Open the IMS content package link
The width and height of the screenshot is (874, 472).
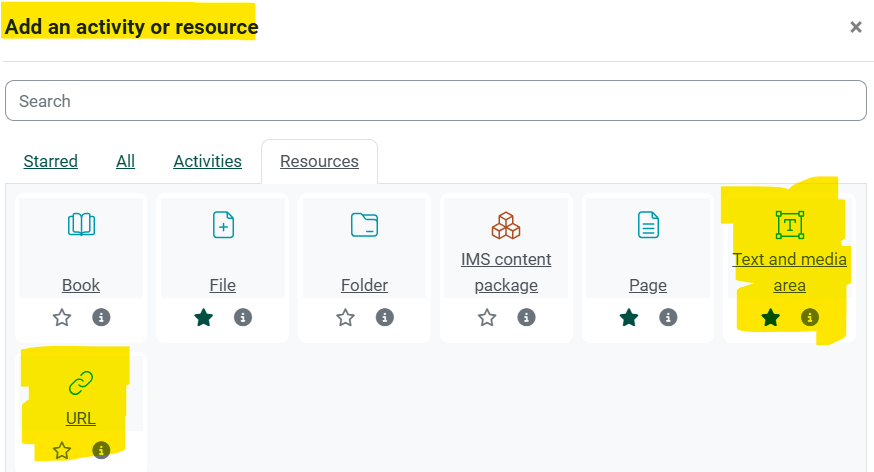[x=506, y=272]
